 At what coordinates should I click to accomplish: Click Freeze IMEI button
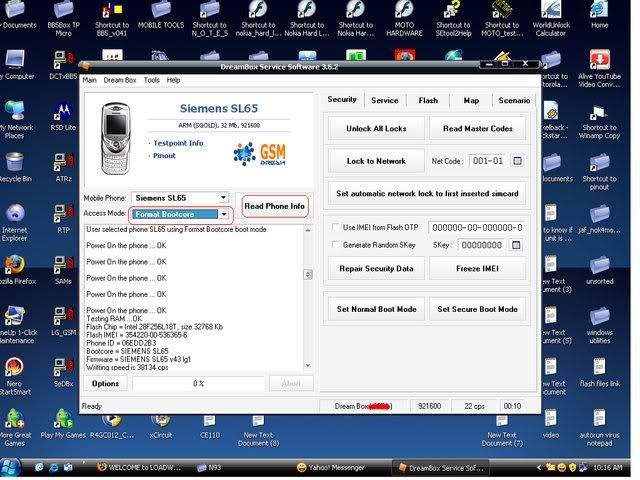tap(477, 269)
